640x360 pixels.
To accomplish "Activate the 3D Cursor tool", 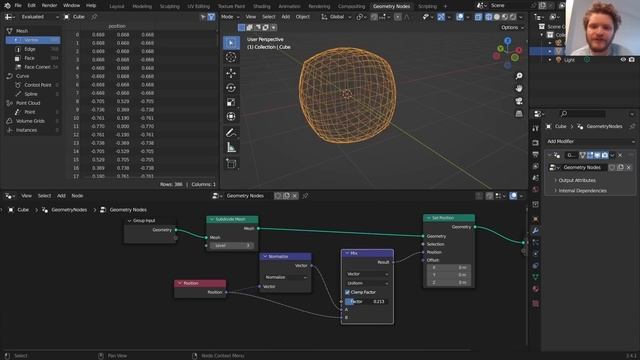I will click(231, 58).
